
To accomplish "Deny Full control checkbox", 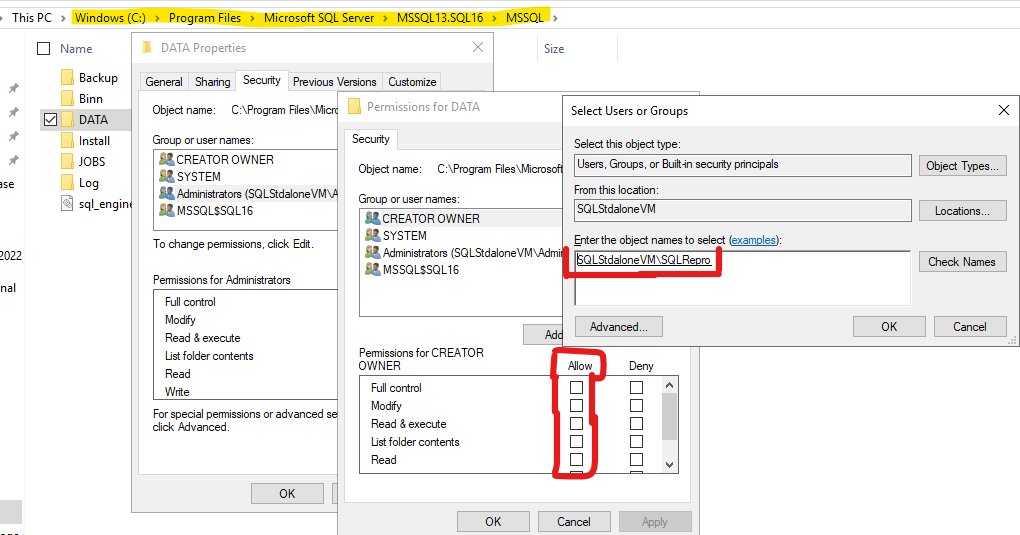I will 636,387.
